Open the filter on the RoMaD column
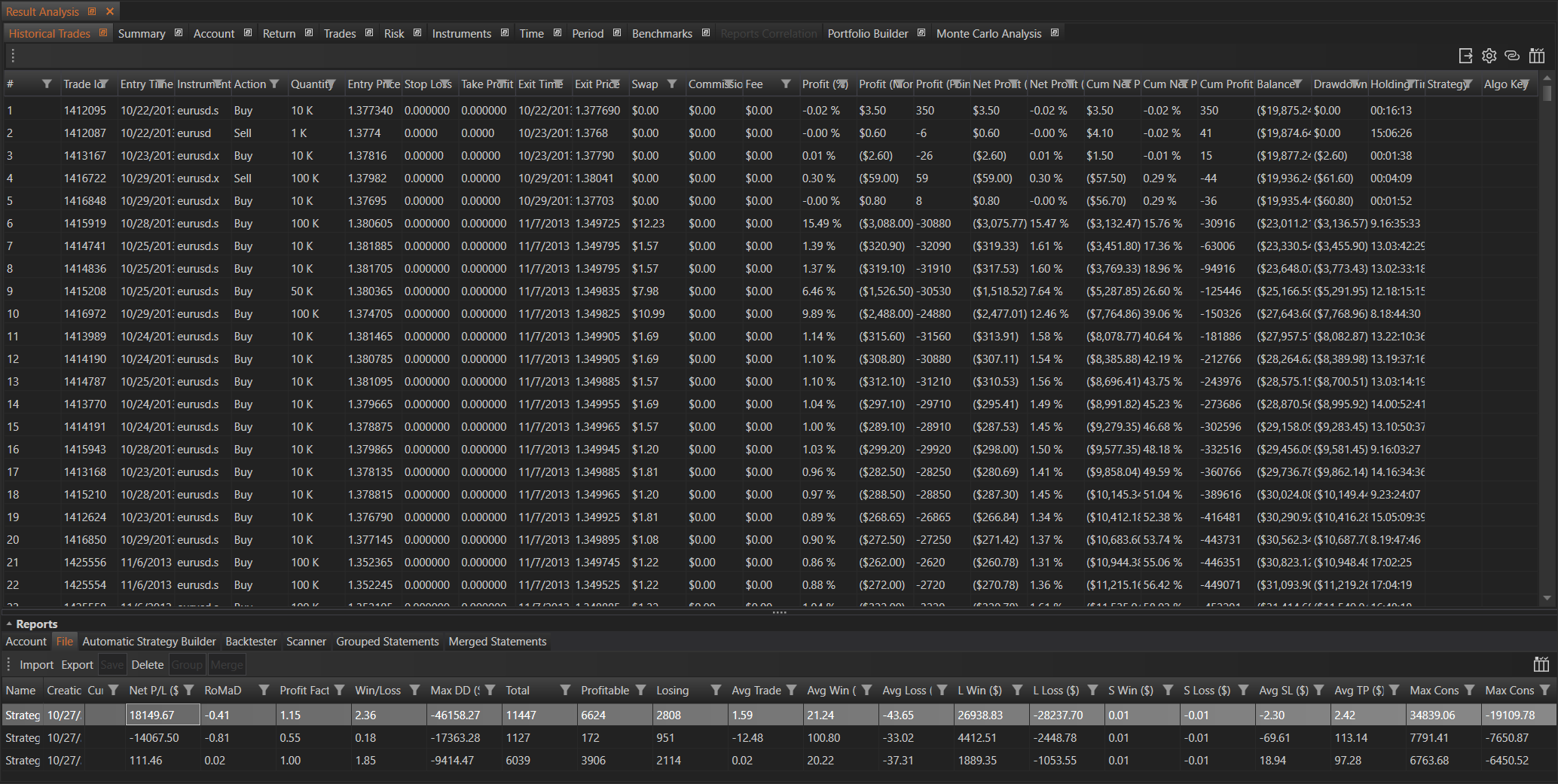 (264, 690)
